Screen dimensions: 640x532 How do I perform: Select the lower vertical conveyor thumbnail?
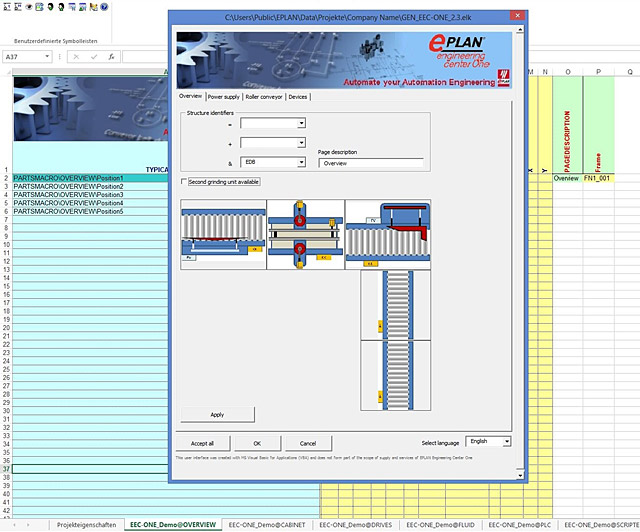[x=396, y=376]
